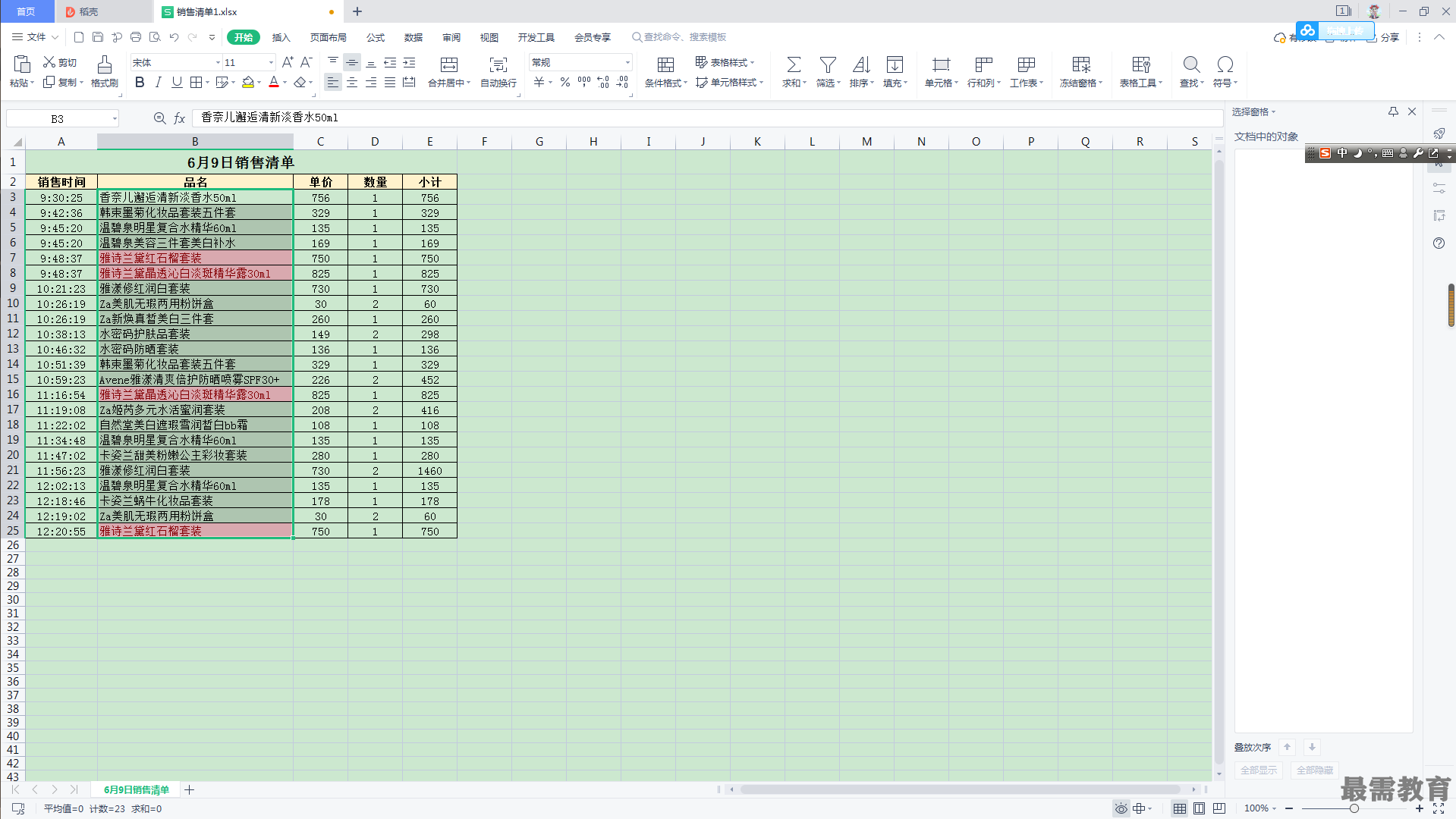Click the Undo arrow icon

click(x=174, y=37)
